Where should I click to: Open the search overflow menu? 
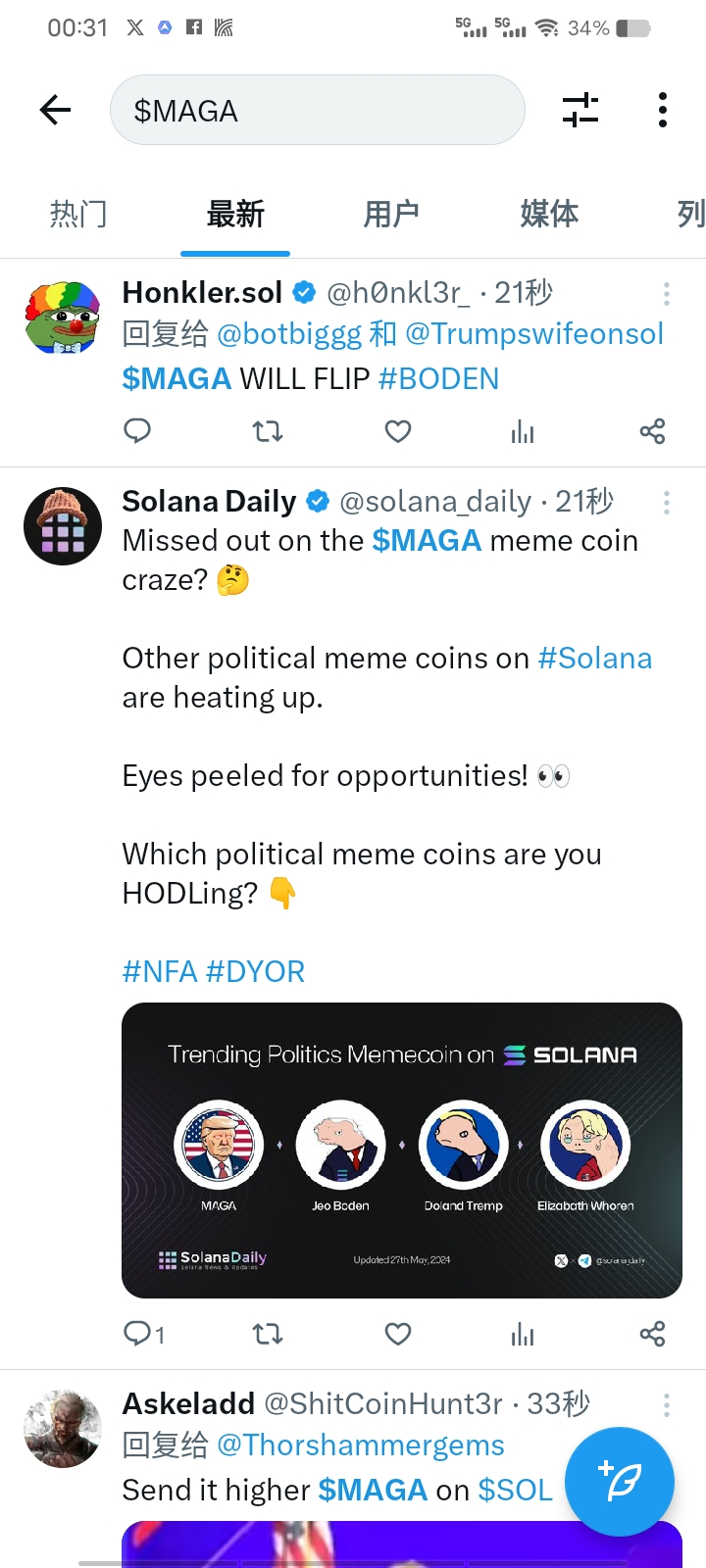(x=663, y=110)
